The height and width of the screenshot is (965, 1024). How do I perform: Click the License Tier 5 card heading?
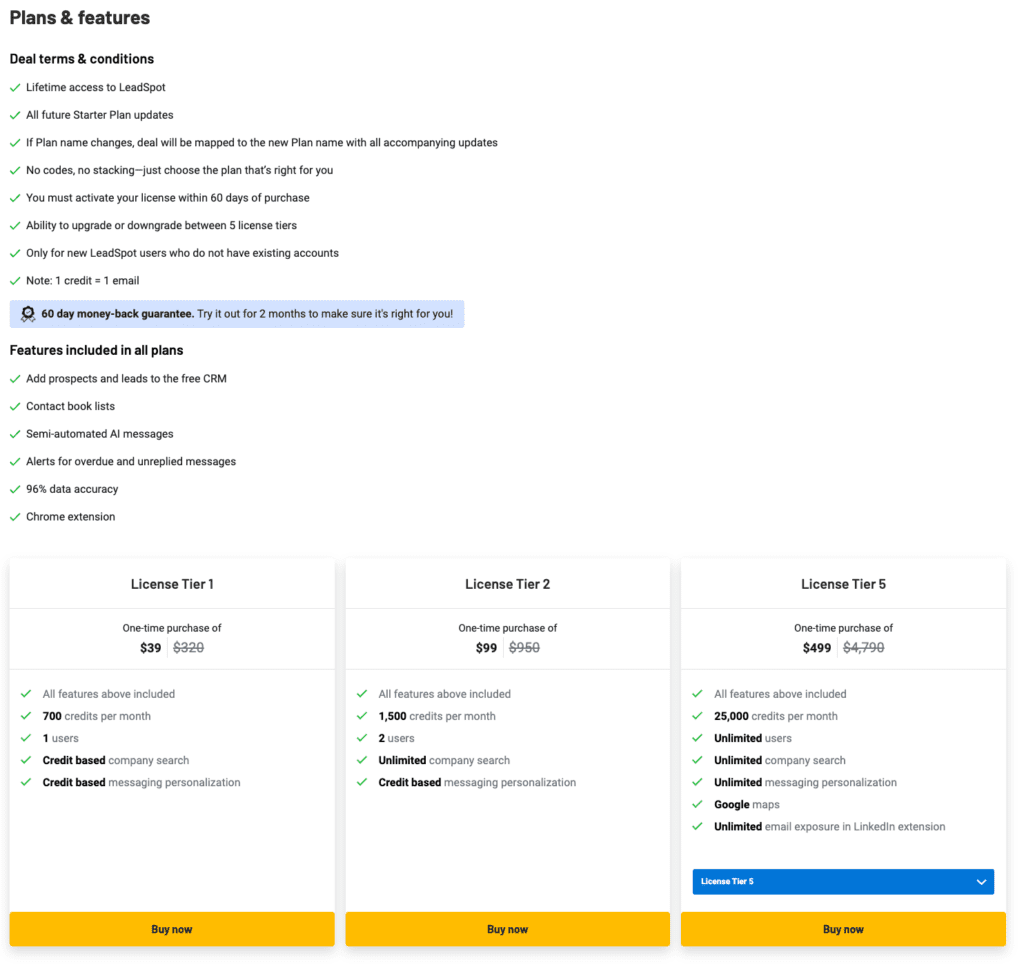pyautogui.click(x=843, y=584)
